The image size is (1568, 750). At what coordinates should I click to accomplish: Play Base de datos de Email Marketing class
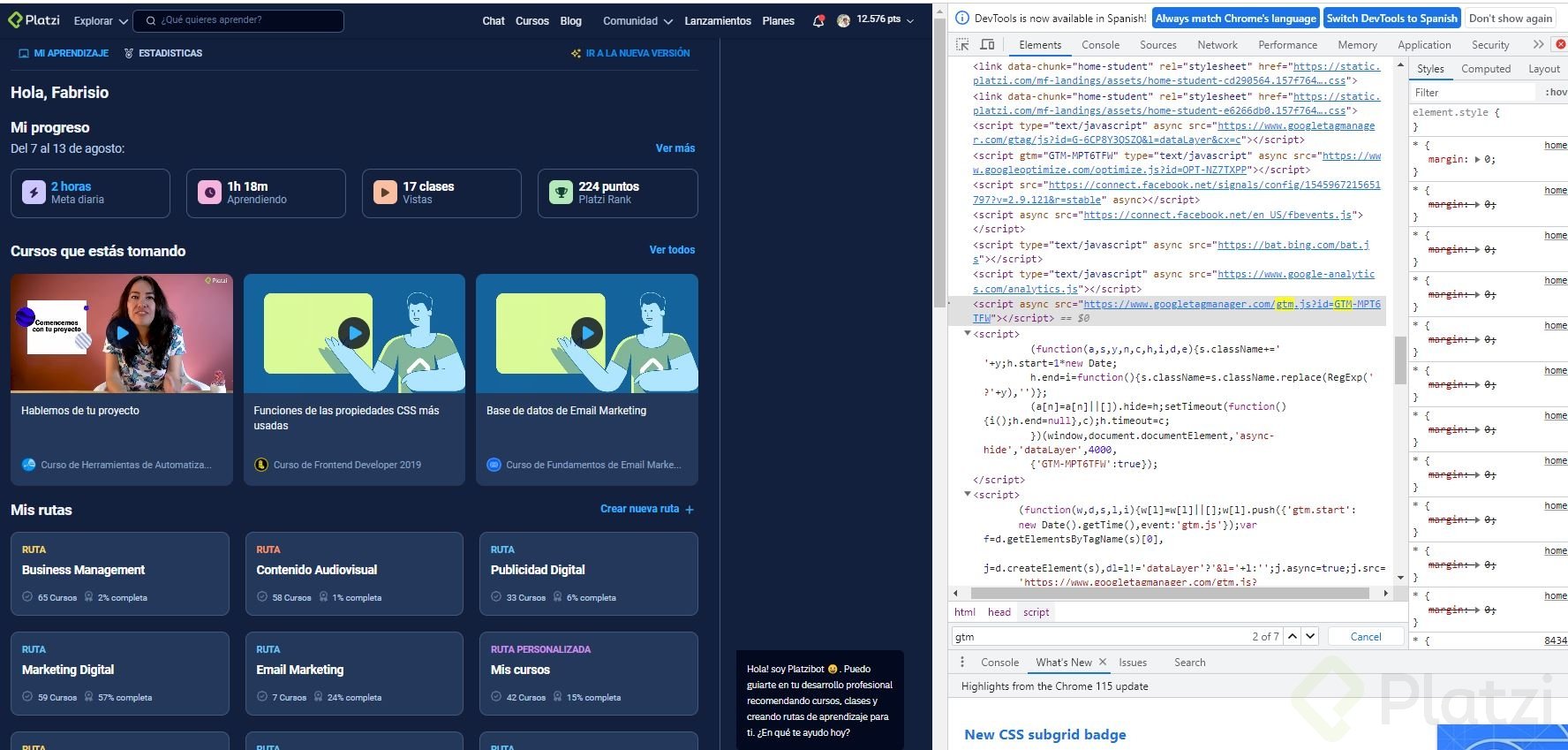587,333
